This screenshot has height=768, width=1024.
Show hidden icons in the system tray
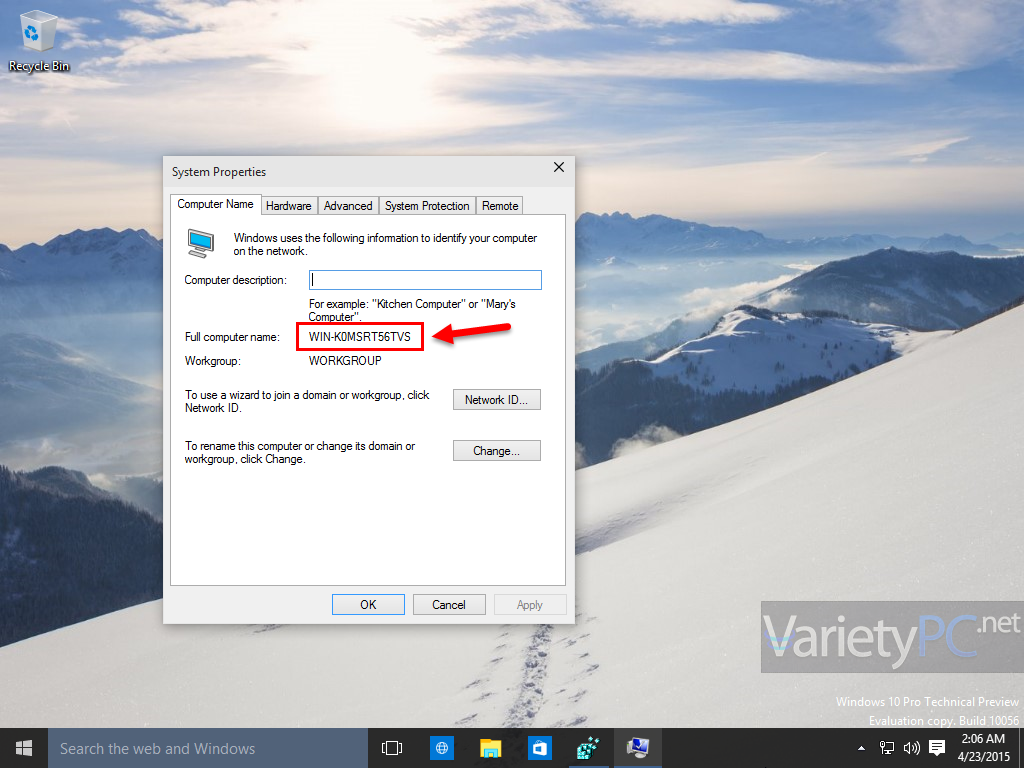pos(860,747)
